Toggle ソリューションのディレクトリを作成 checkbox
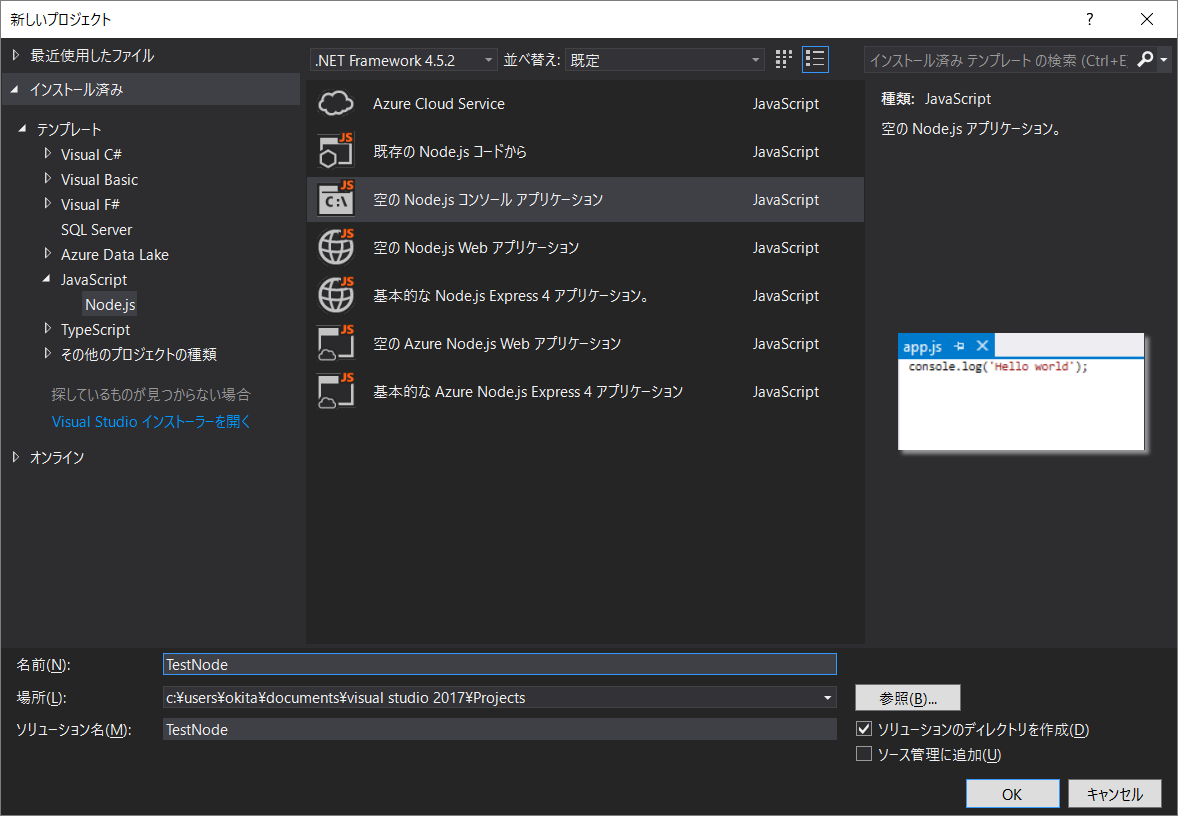Image resolution: width=1178 pixels, height=816 pixels. point(864,729)
